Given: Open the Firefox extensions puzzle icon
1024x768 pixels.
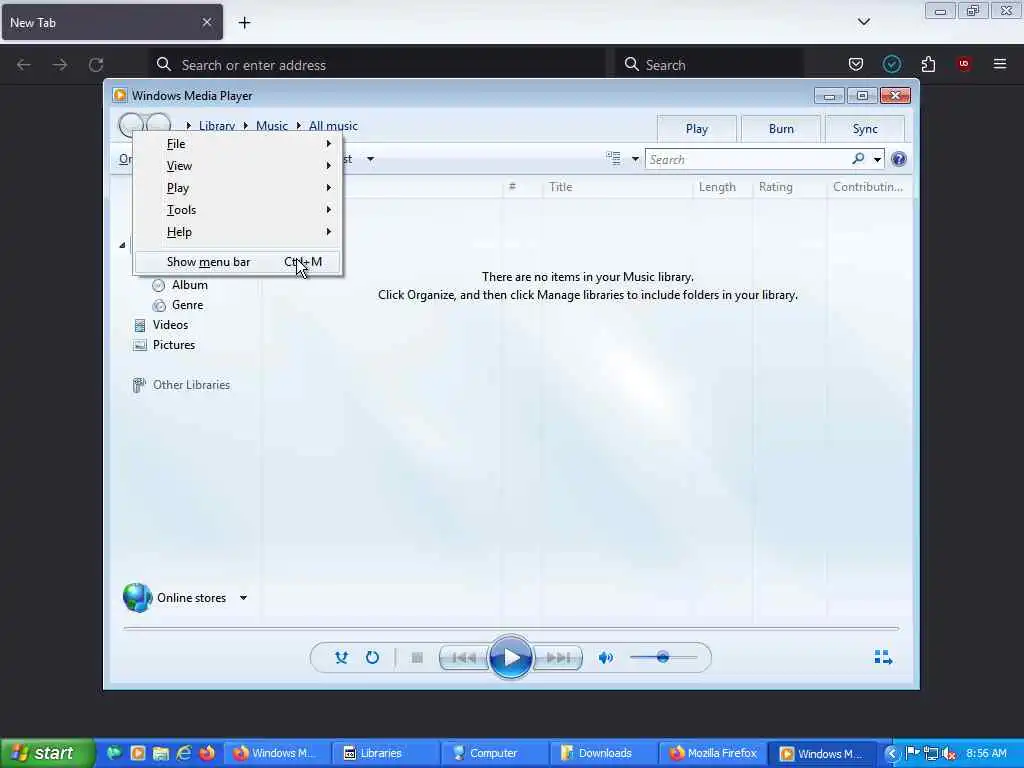Looking at the screenshot, I should click(928, 64).
